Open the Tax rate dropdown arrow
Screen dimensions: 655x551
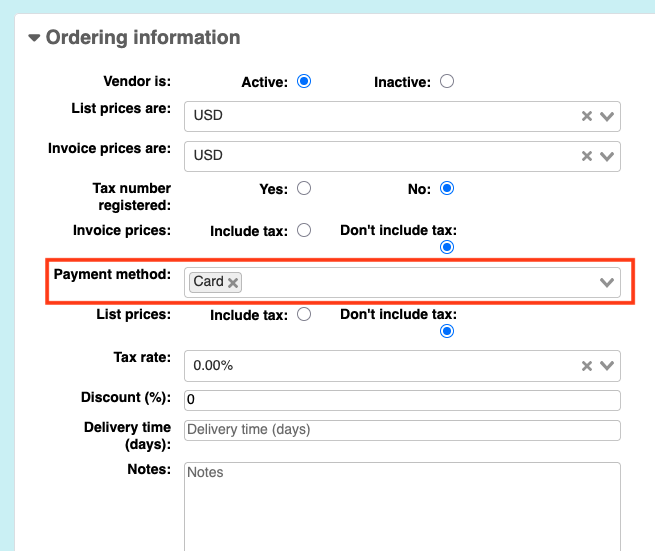click(607, 366)
